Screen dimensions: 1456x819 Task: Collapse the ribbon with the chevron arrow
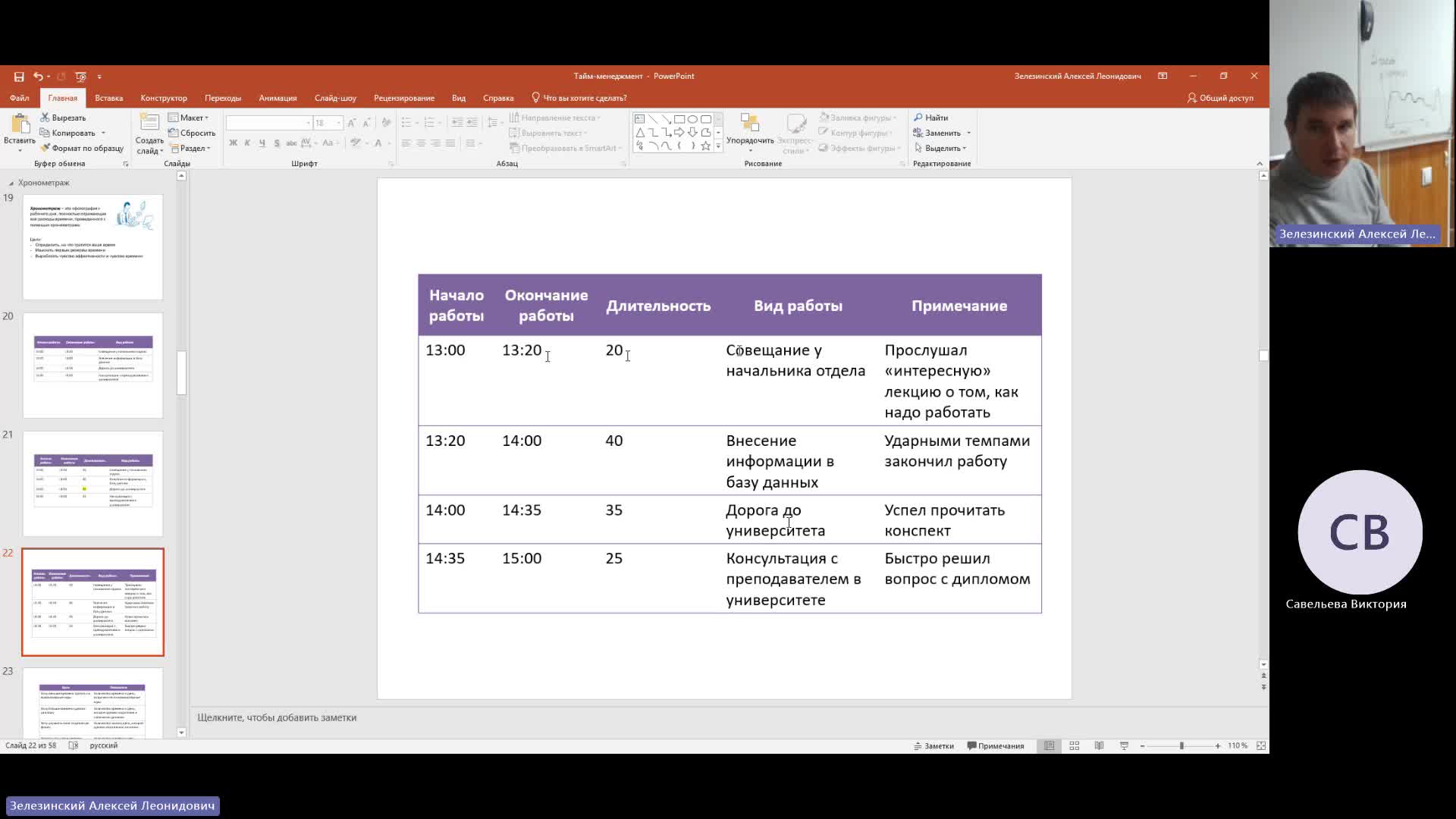[1260, 164]
